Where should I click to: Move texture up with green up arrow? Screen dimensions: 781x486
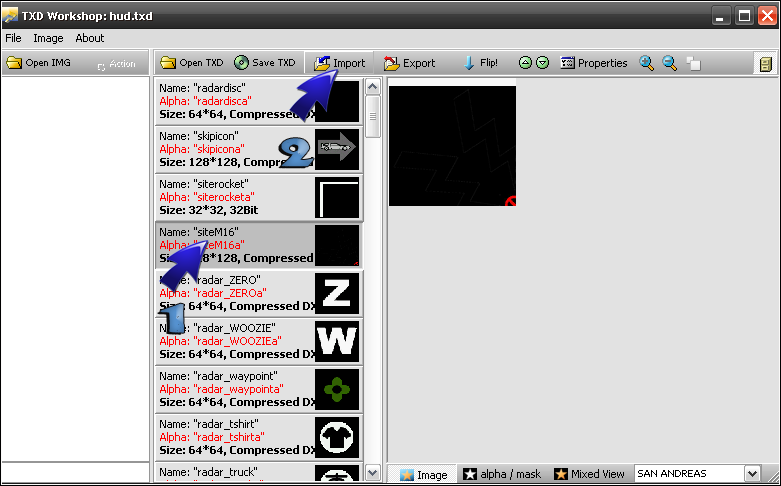point(525,63)
